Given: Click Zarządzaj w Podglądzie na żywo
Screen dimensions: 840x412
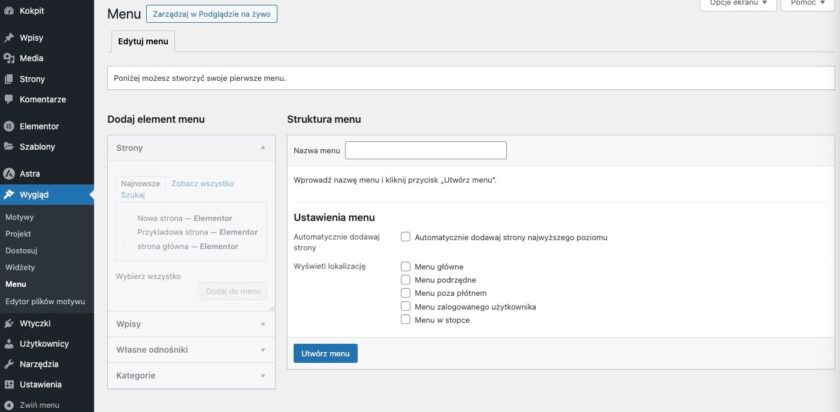Looking at the screenshot, I should pyautogui.click(x=211, y=15).
